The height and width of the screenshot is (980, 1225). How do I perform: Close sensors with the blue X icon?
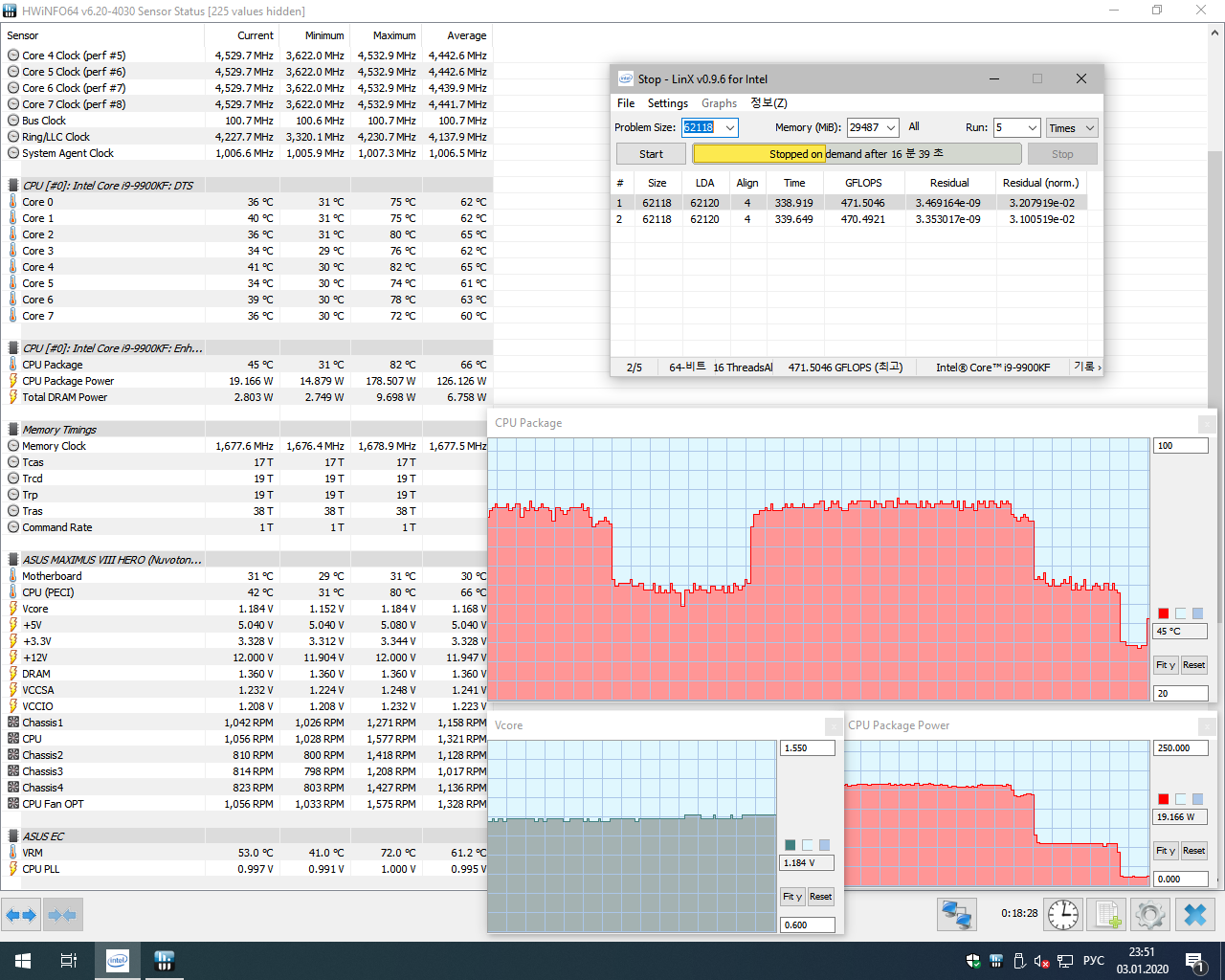(x=1195, y=915)
